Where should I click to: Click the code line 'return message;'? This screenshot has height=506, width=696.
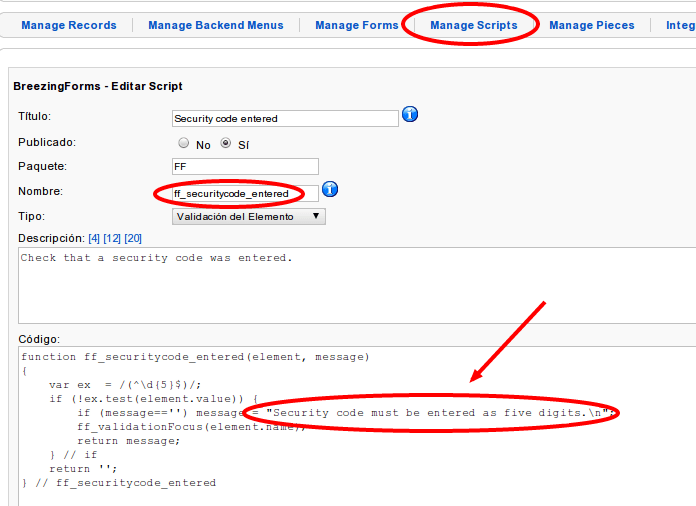pos(129,441)
